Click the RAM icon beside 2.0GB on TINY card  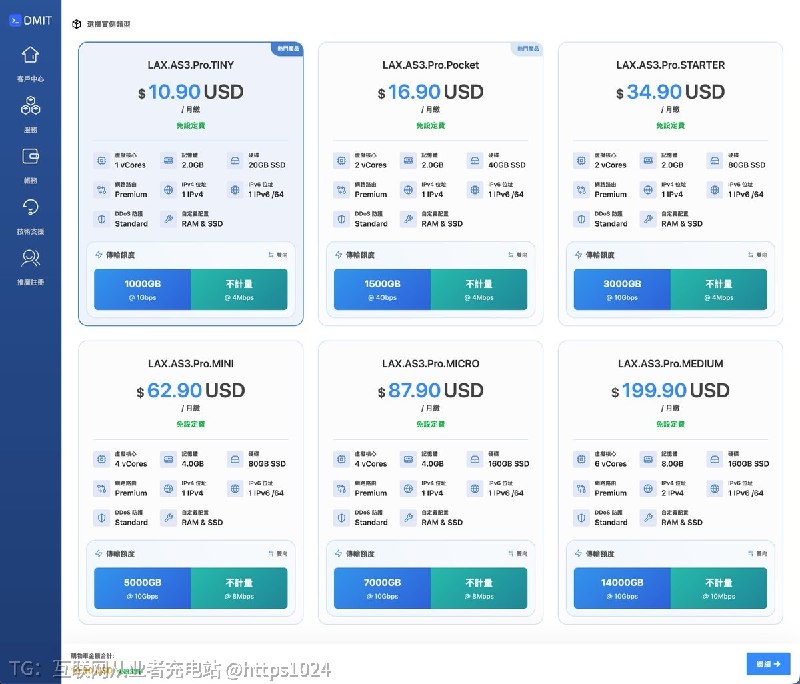pyautogui.click(x=168, y=161)
